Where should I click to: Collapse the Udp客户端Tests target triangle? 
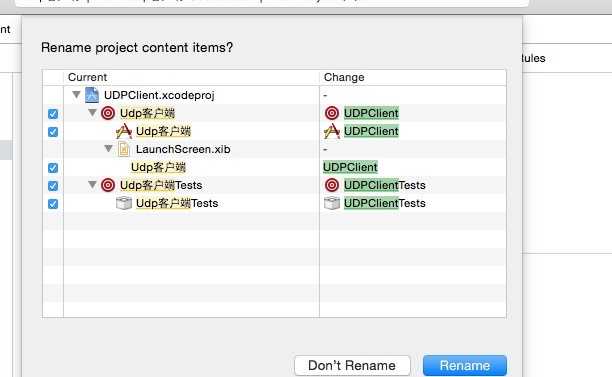pos(93,184)
